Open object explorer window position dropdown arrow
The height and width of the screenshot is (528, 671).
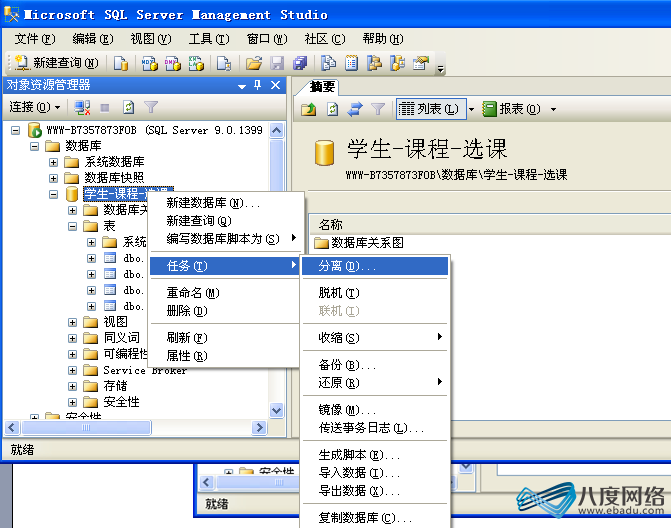[x=242, y=86]
